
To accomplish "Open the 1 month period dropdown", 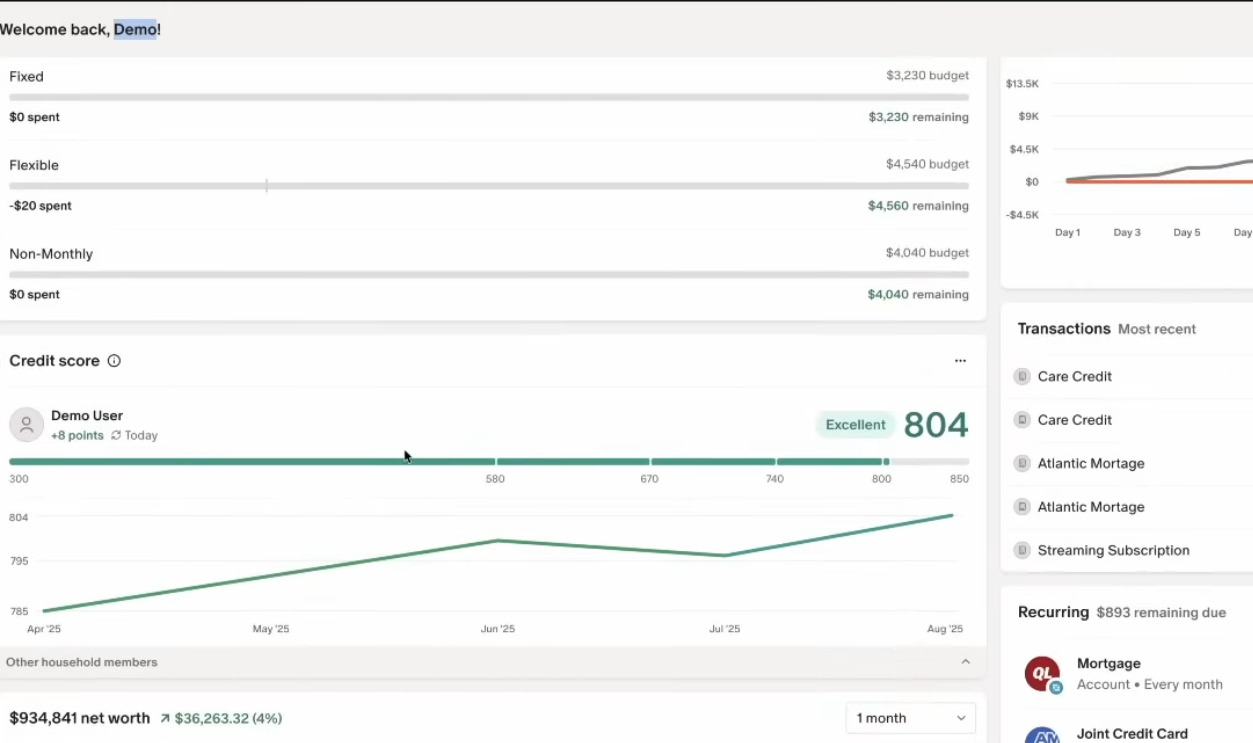I will tap(910, 718).
